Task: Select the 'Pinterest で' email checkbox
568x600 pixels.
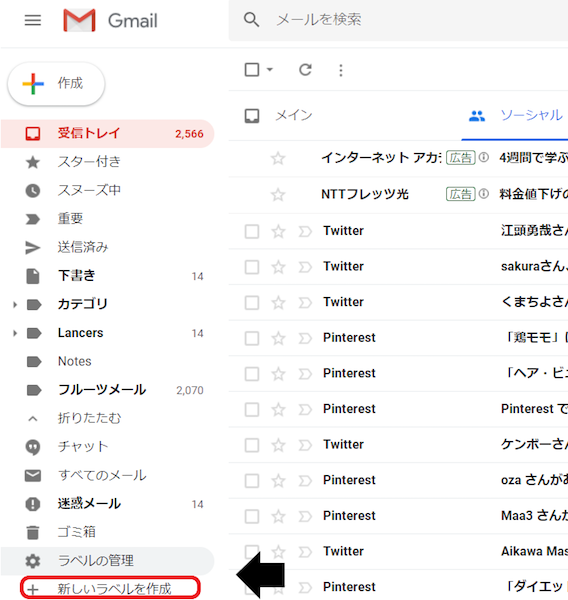Action: pos(252,409)
